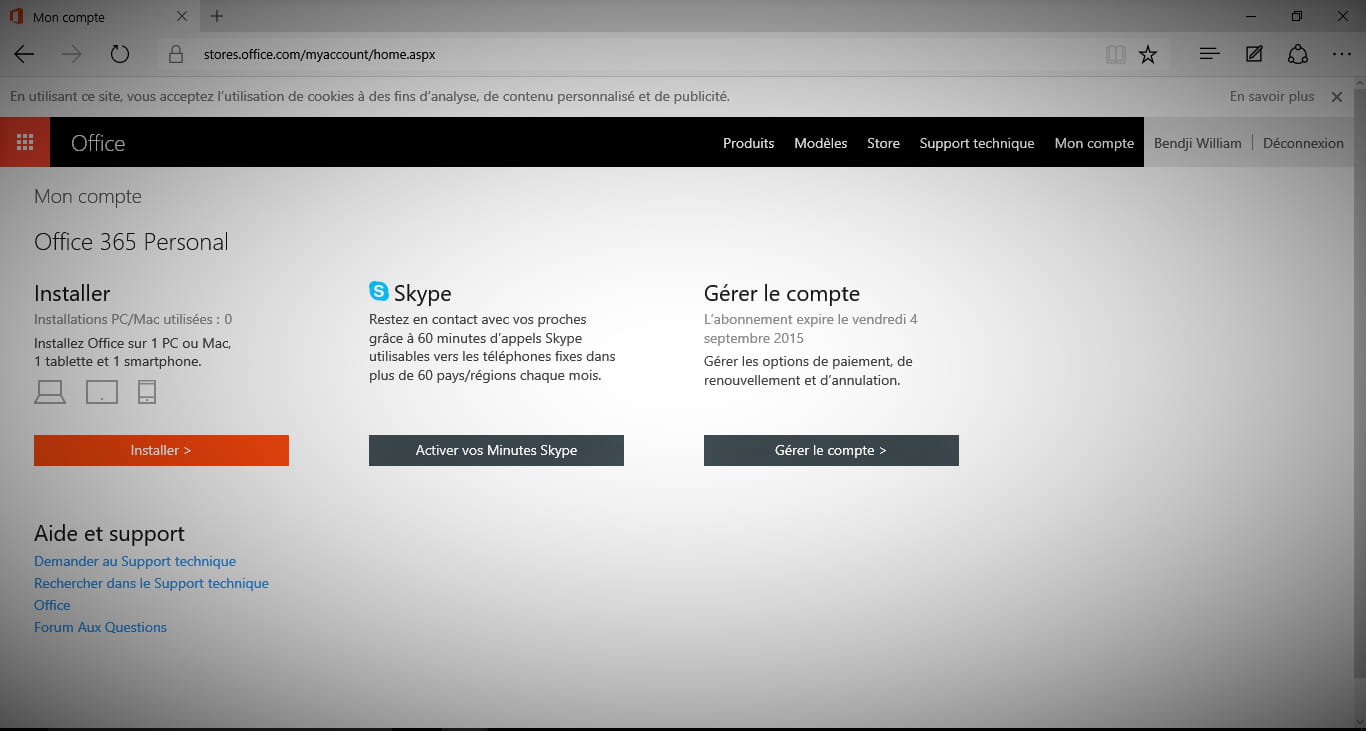Click the Share icon in browser toolbar
The image size is (1366, 731).
1298,54
